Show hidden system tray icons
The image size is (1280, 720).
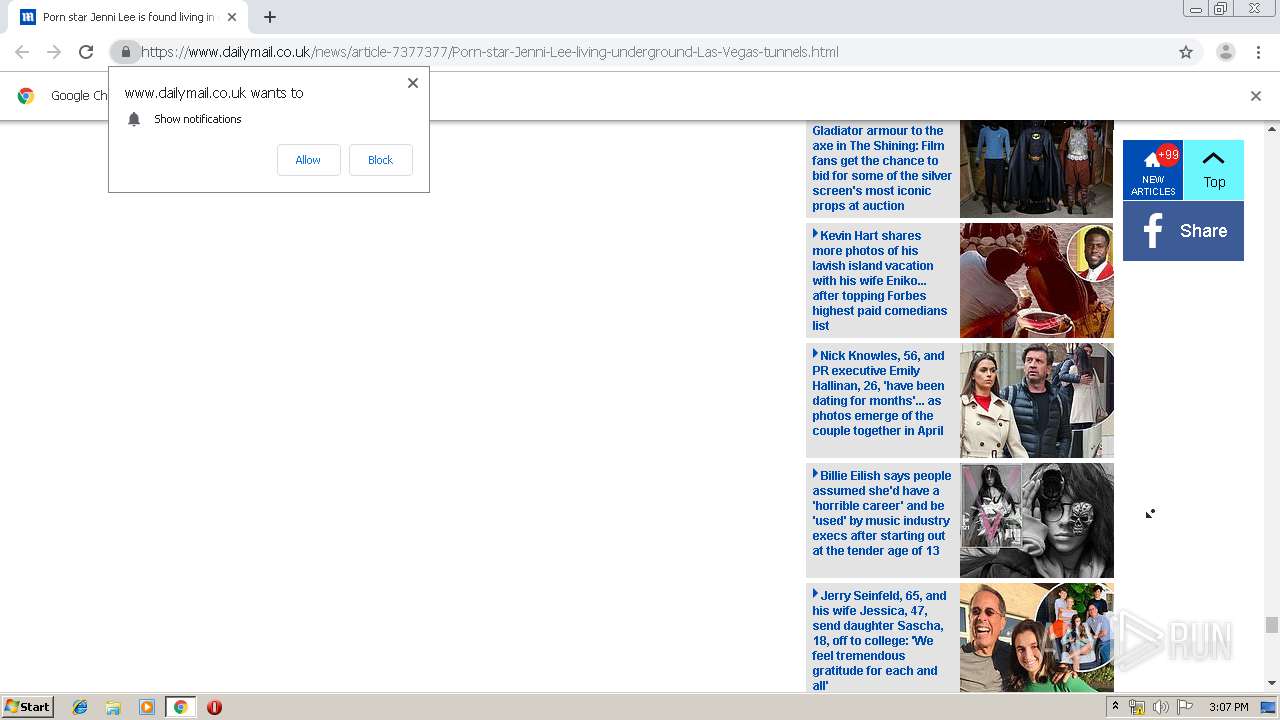1115,707
